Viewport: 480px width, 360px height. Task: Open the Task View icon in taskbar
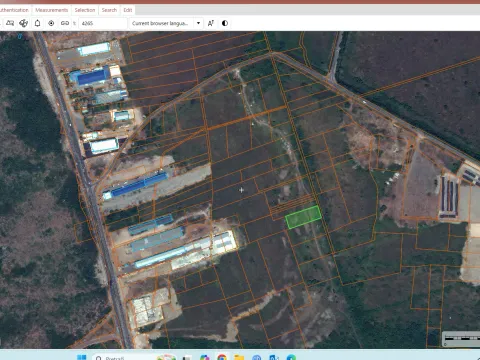187,358
